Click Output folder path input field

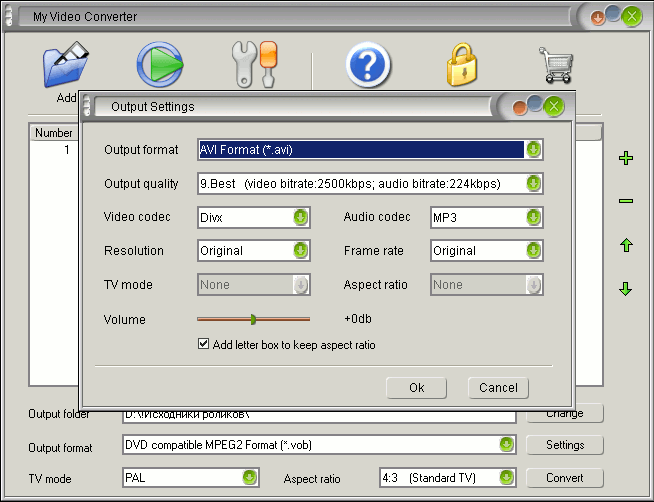pos(319,416)
